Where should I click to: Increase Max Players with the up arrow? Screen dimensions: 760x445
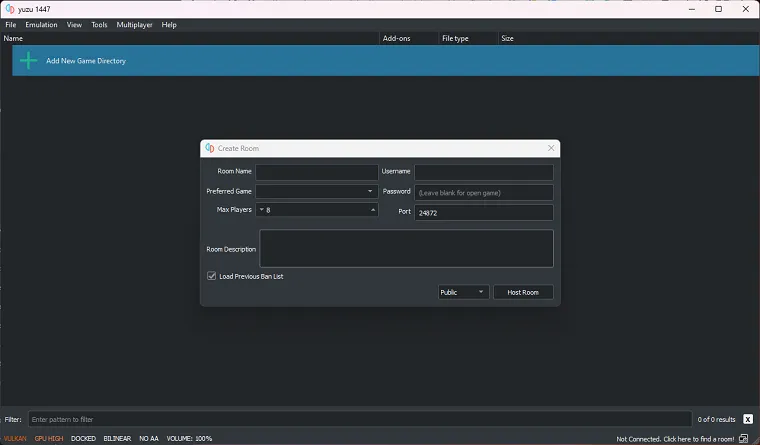(373, 210)
